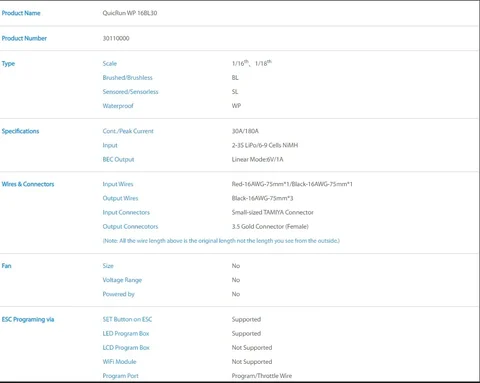Select the Voltage Range label

[122, 280]
